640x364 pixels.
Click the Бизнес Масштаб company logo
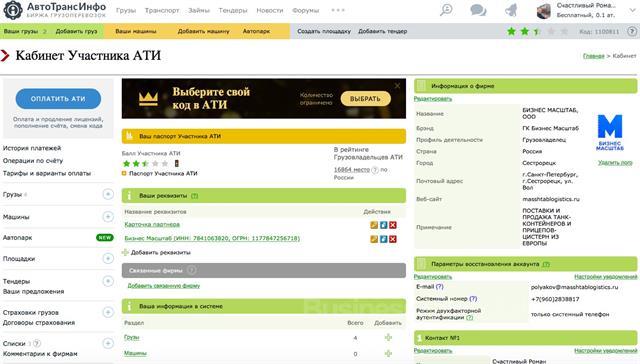pyautogui.click(x=610, y=132)
